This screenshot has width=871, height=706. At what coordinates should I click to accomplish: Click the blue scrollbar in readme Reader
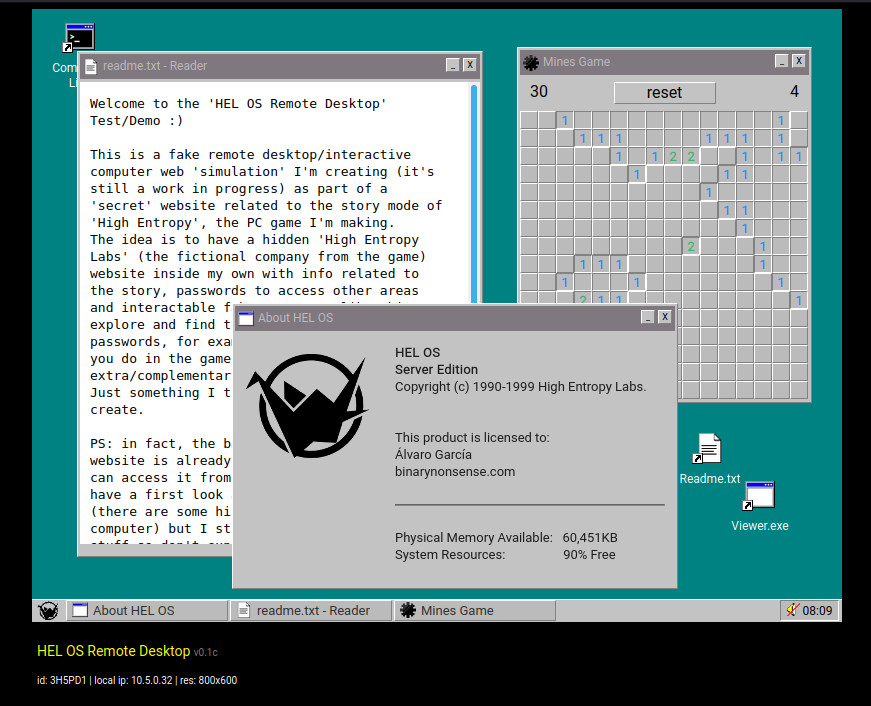pos(474,194)
